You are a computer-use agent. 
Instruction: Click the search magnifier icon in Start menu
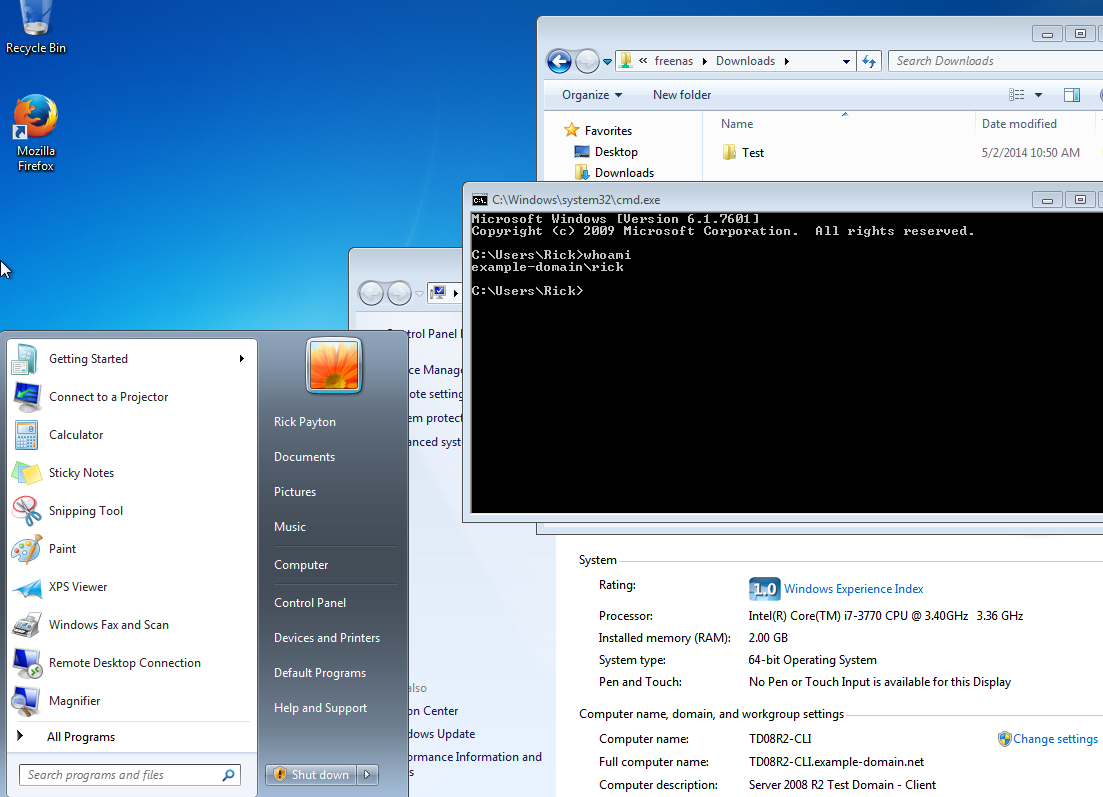point(228,775)
